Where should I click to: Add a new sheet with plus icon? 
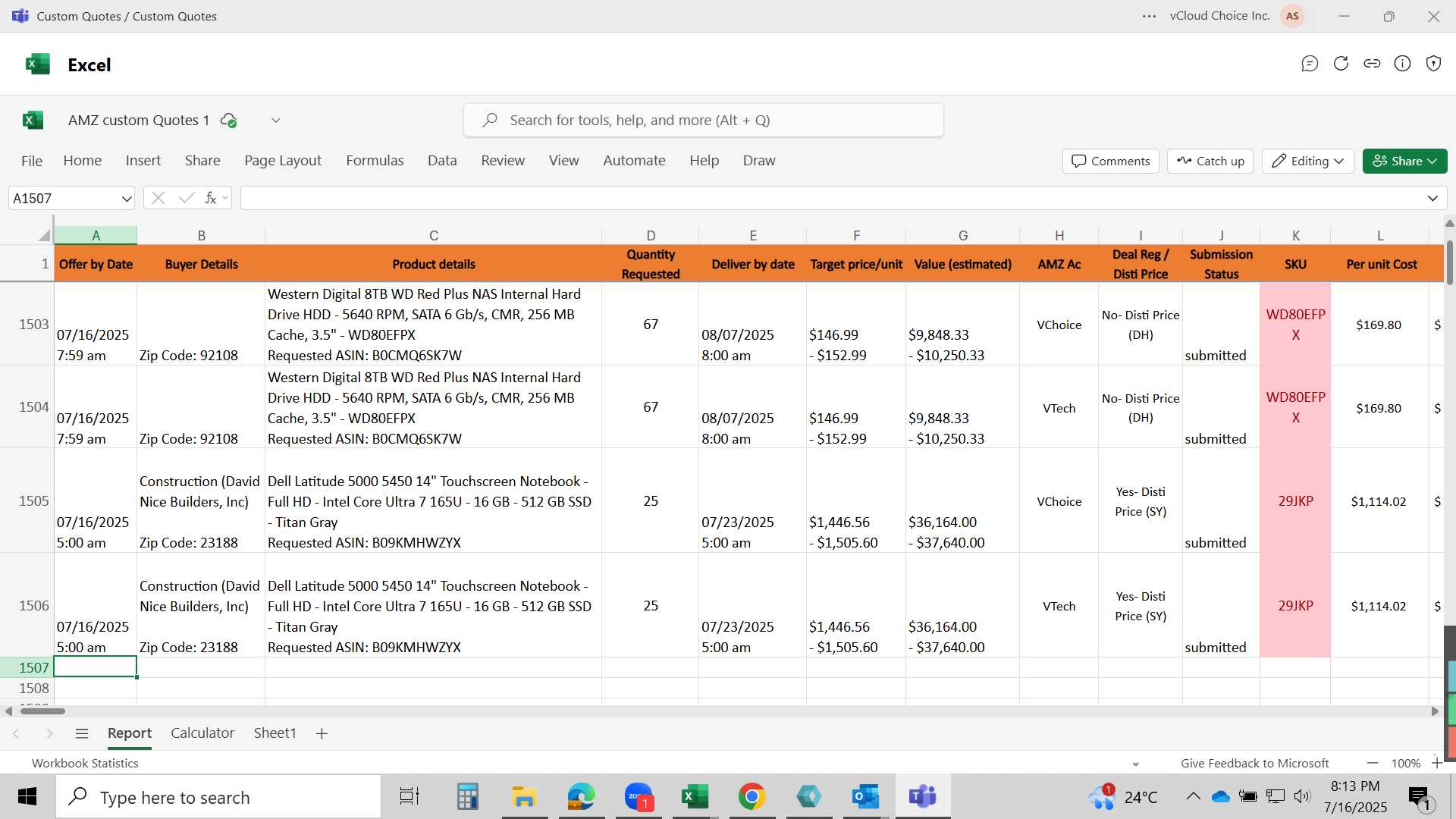point(322,733)
